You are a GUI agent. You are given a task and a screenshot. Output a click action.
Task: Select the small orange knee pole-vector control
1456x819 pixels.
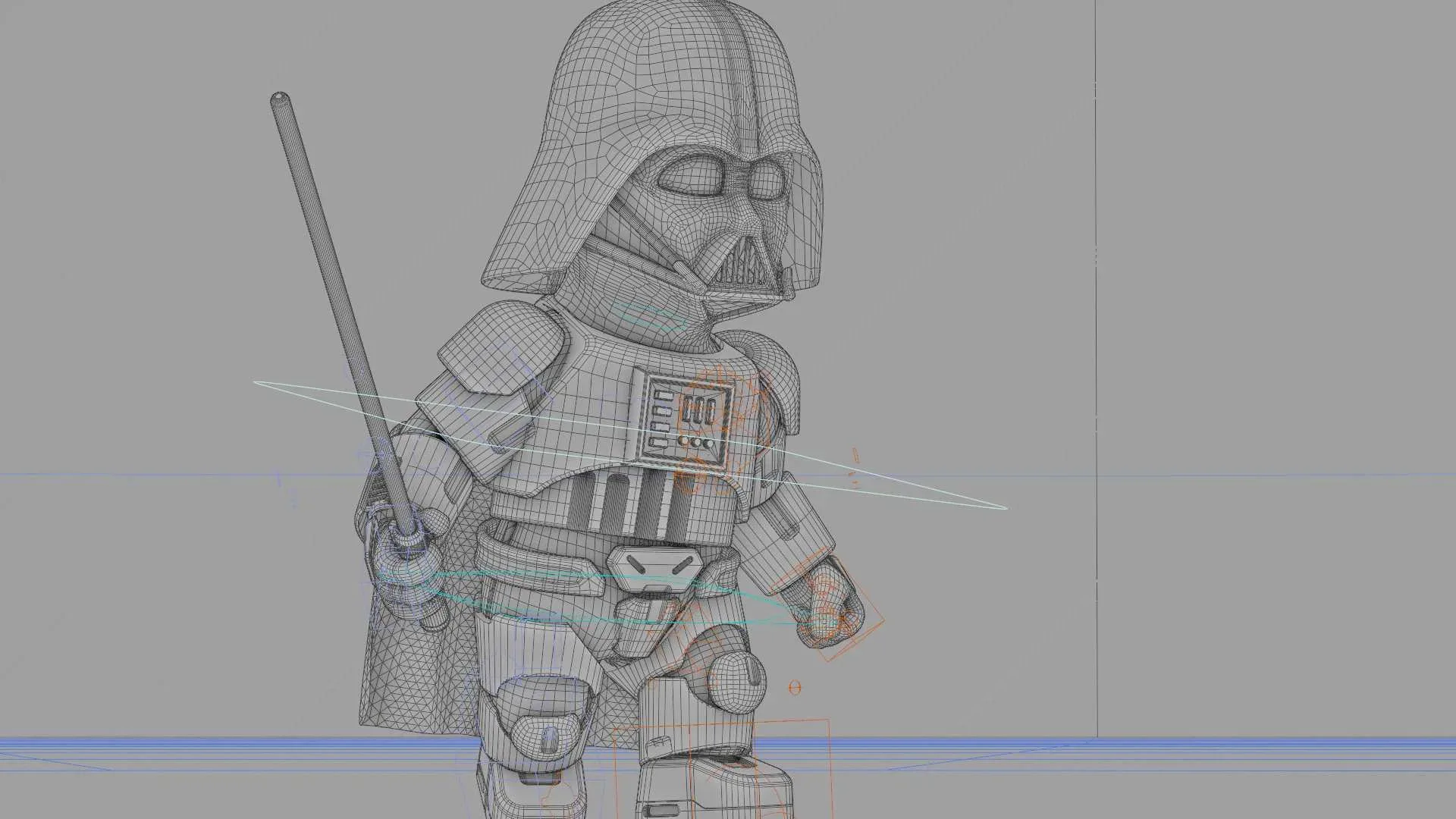coord(794,688)
